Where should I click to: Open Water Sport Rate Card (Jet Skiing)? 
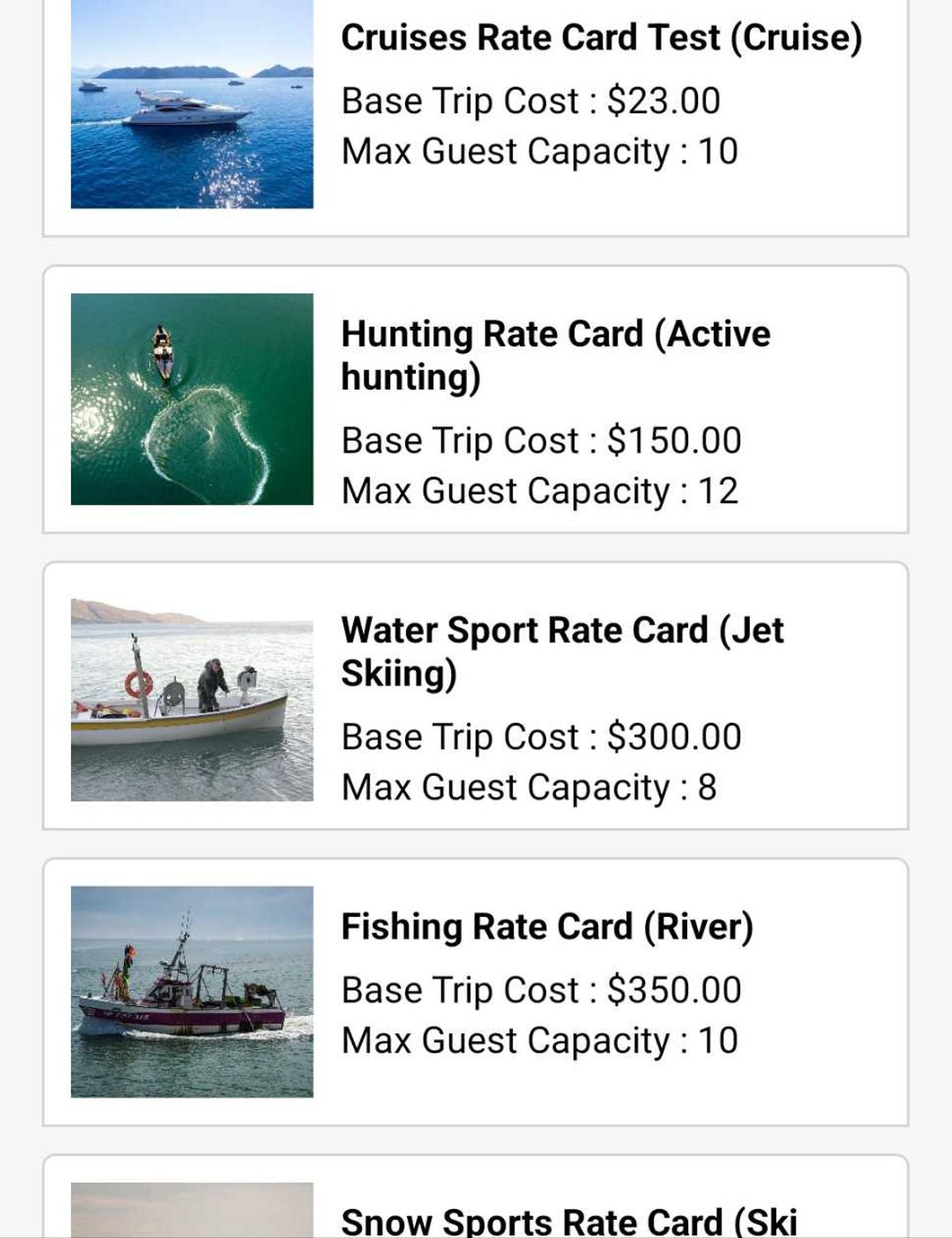coord(562,651)
